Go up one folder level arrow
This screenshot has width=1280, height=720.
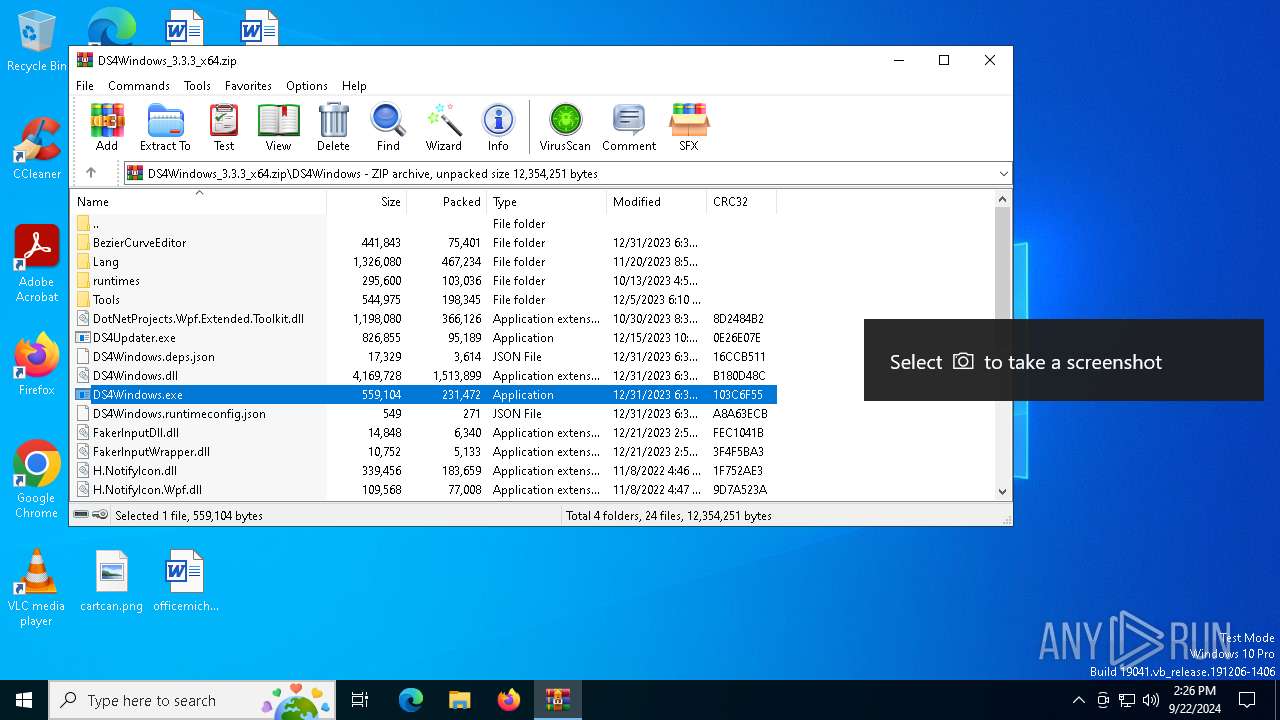tap(91, 173)
